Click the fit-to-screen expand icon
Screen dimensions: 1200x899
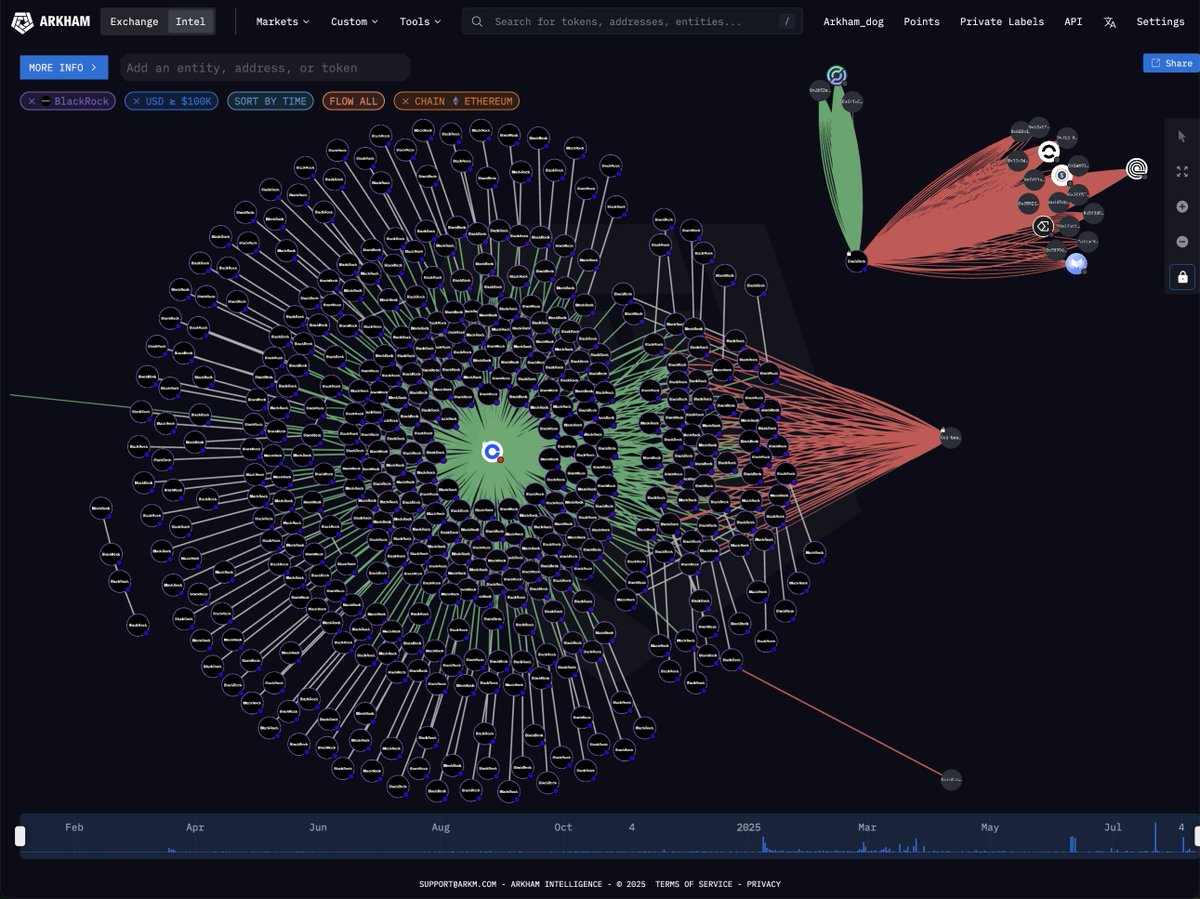(1182, 172)
